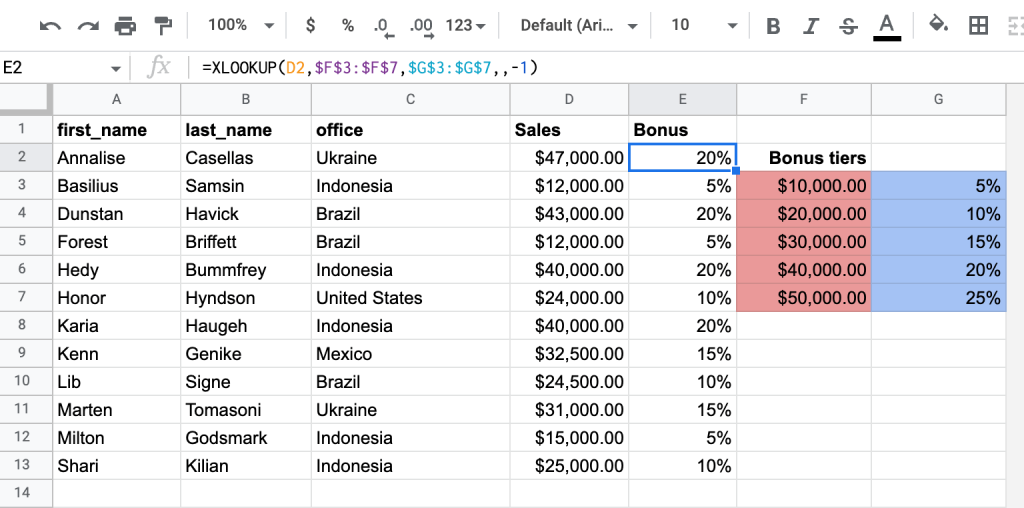Select row 7 header
This screenshot has width=1024, height=508.
click(26, 298)
